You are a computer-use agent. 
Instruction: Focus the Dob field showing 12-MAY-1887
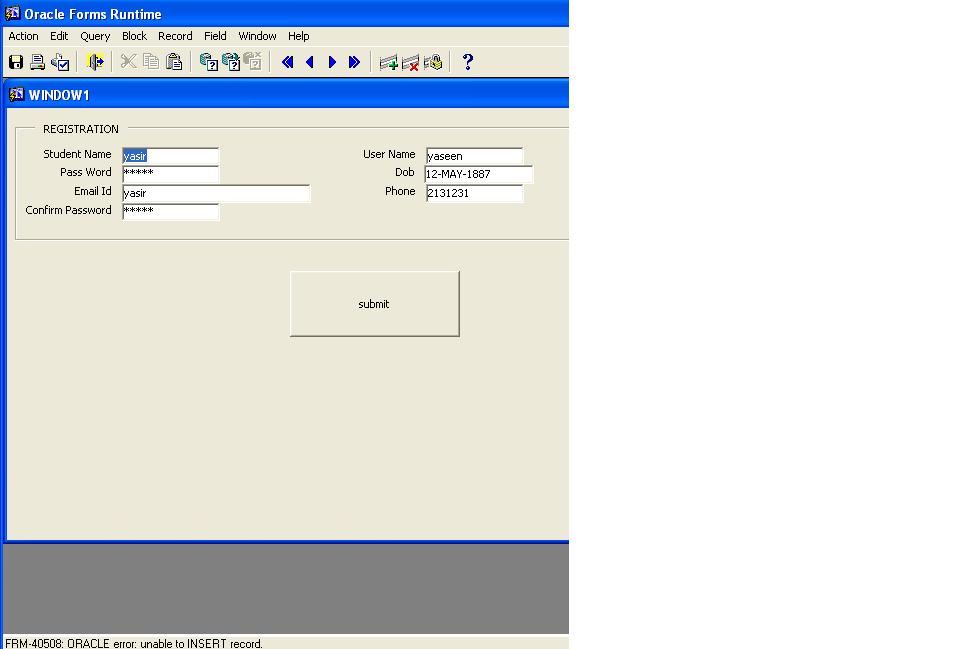click(479, 174)
